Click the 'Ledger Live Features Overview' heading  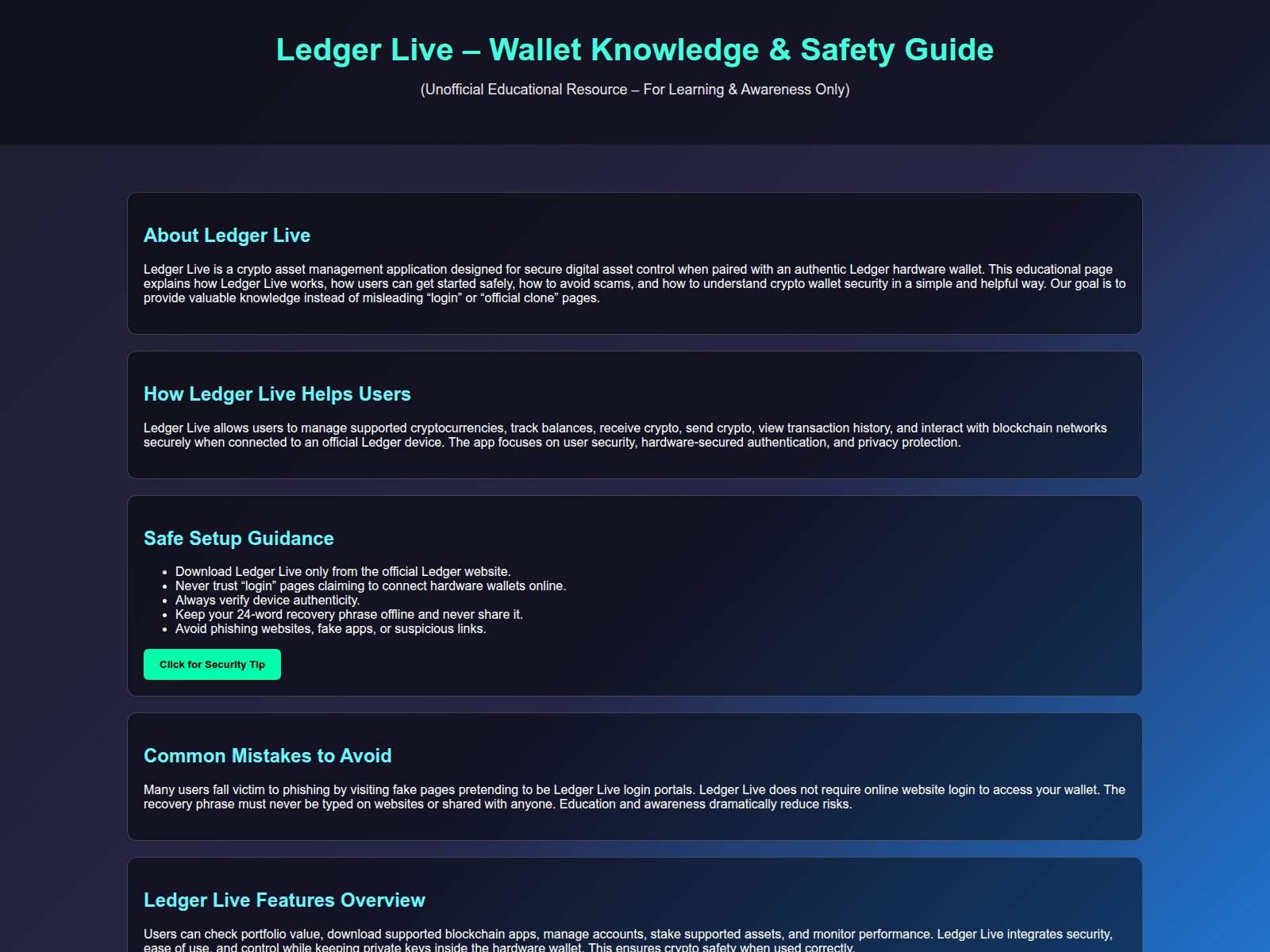(284, 900)
